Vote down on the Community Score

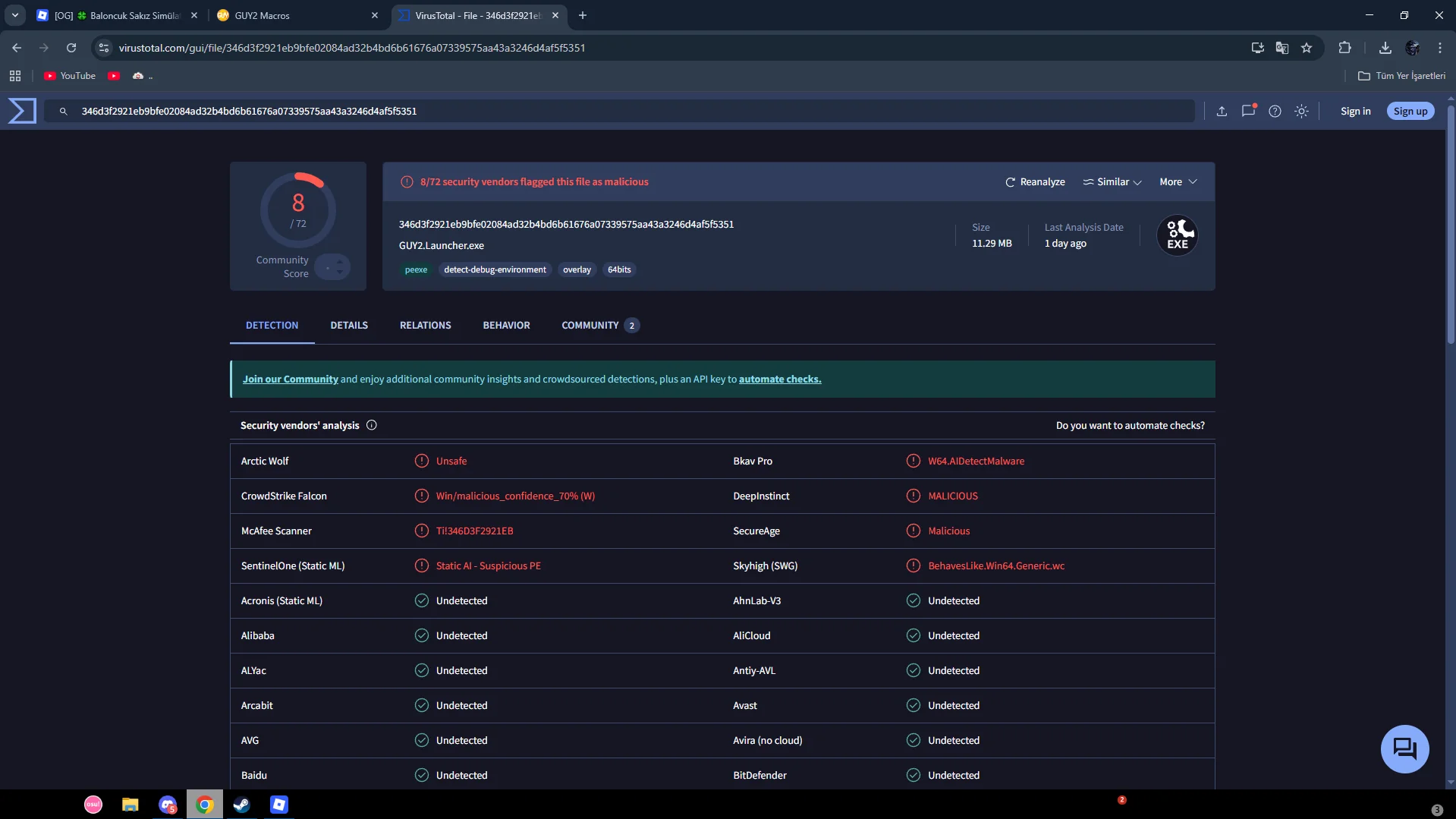[x=339, y=272]
